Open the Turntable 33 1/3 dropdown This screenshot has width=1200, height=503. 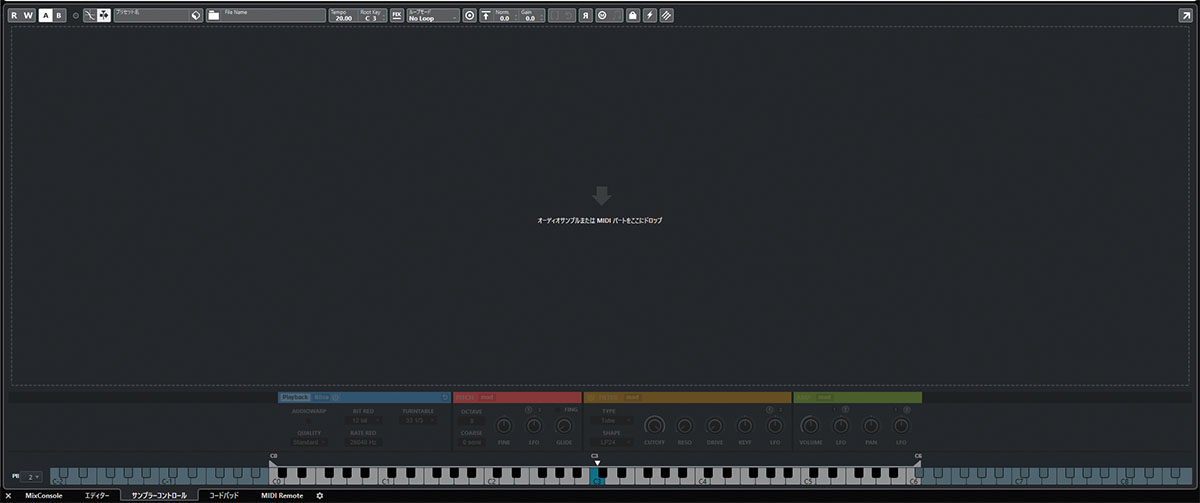point(417,420)
